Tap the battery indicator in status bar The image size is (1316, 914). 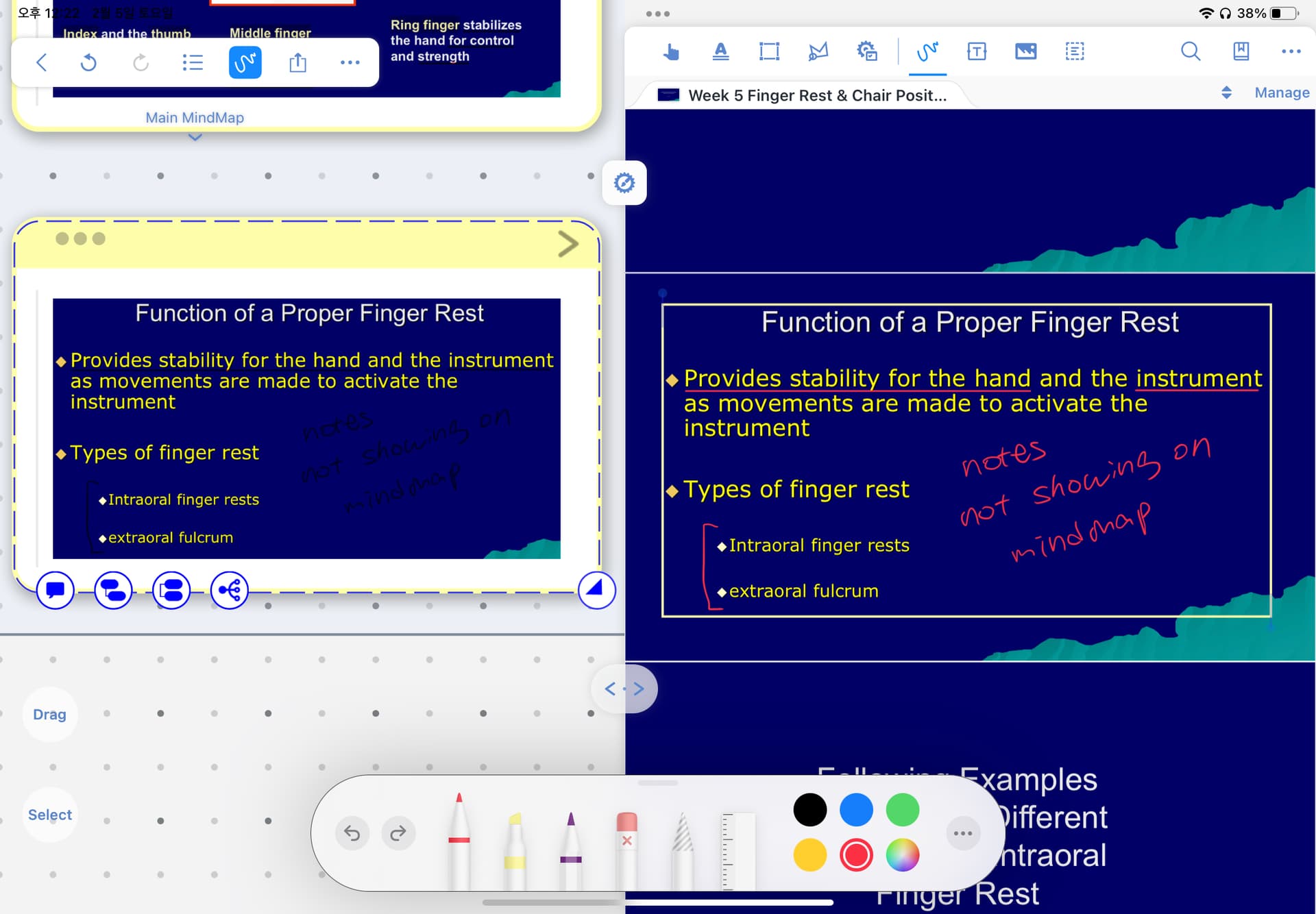[1284, 13]
